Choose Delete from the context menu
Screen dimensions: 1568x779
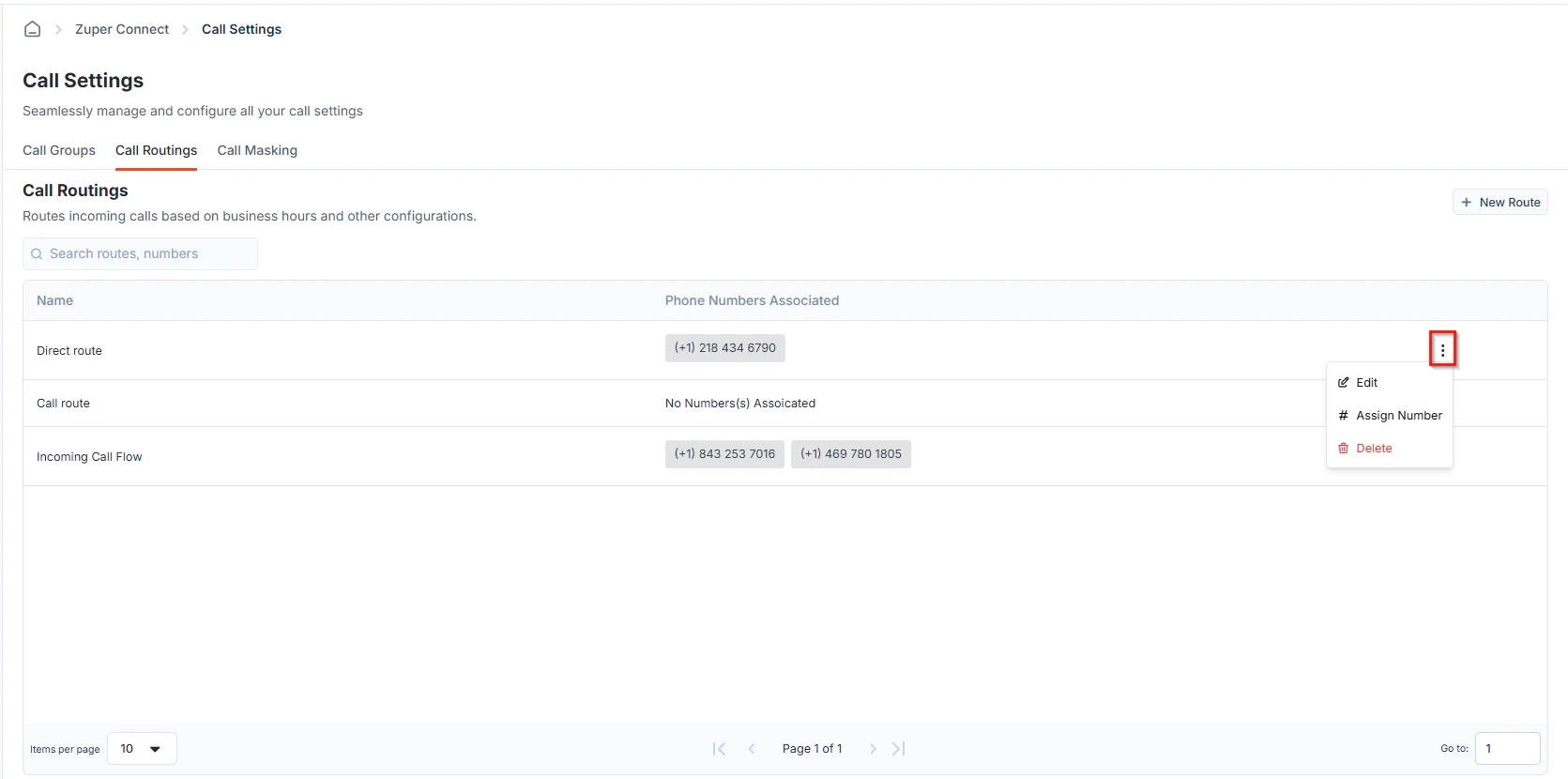click(1390, 449)
